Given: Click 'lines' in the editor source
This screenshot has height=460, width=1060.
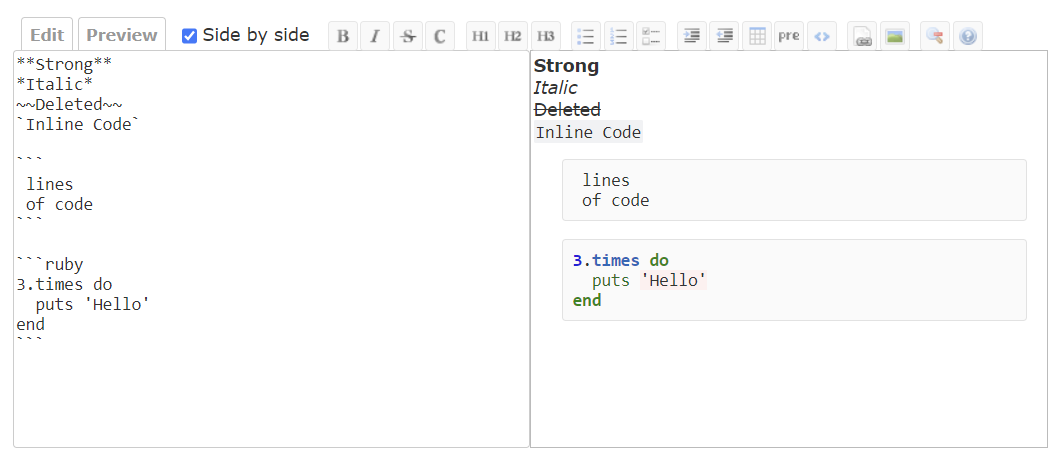Looking at the screenshot, I should click(x=50, y=185).
